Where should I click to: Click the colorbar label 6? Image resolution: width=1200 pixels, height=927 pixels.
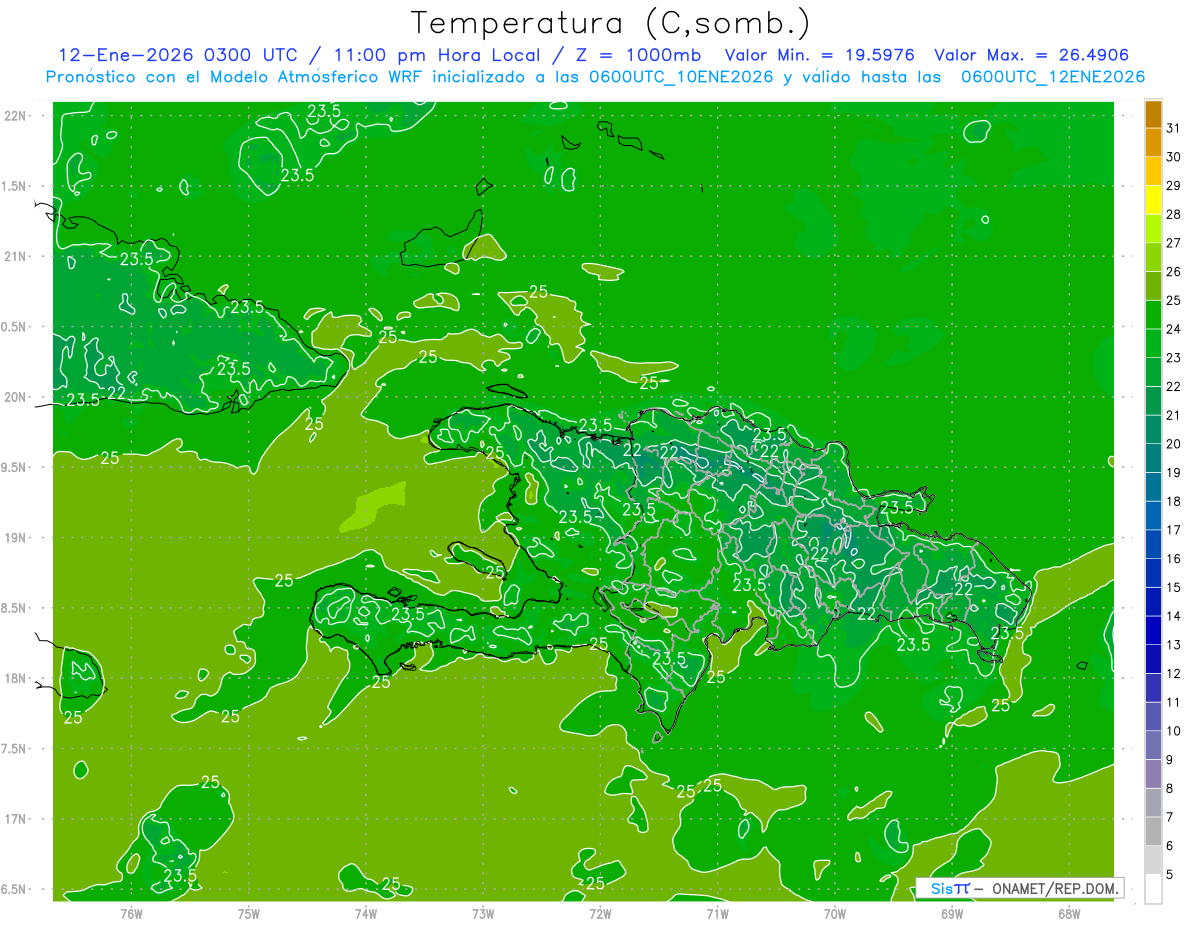1170,846
